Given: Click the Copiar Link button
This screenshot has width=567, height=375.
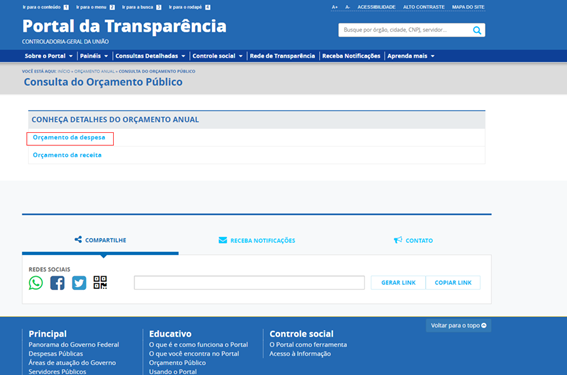Looking at the screenshot, I should (x=453, y=283).
